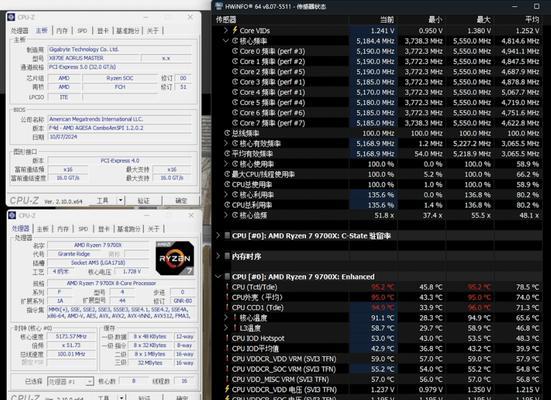Click the clock icon of Core 2 频率 row
Viewport: 551px width, 400px height.
pos(235,72)
